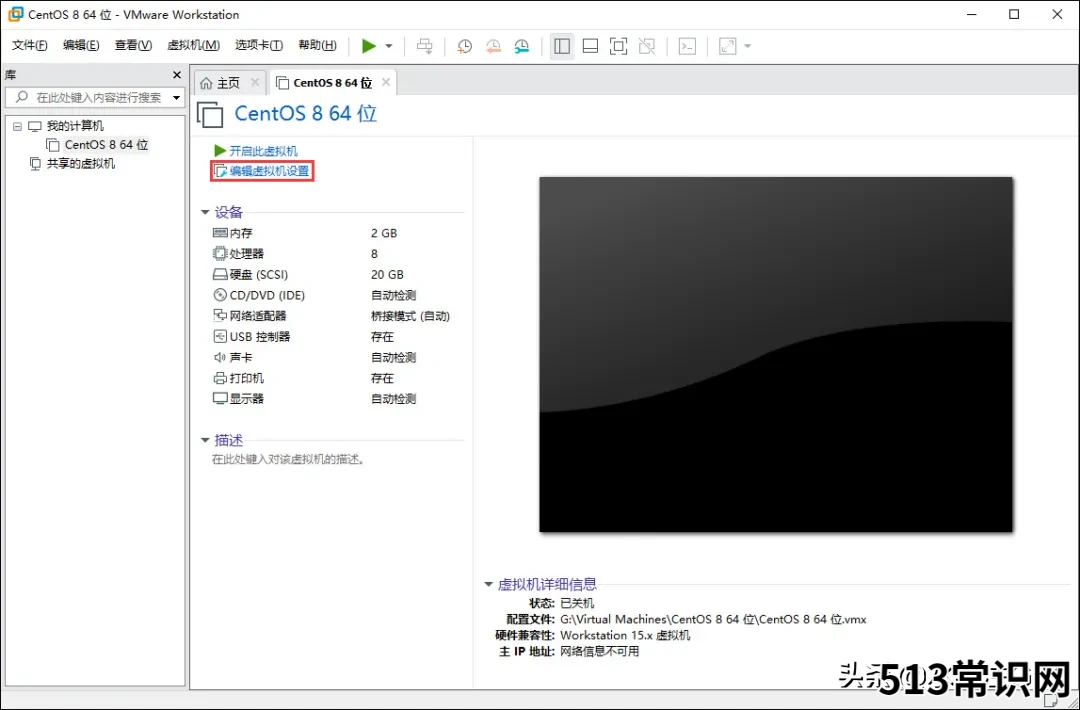Click the 打印机 printer device icon
This screenshot has width=1080, height=710.
[x=220, y=378]
